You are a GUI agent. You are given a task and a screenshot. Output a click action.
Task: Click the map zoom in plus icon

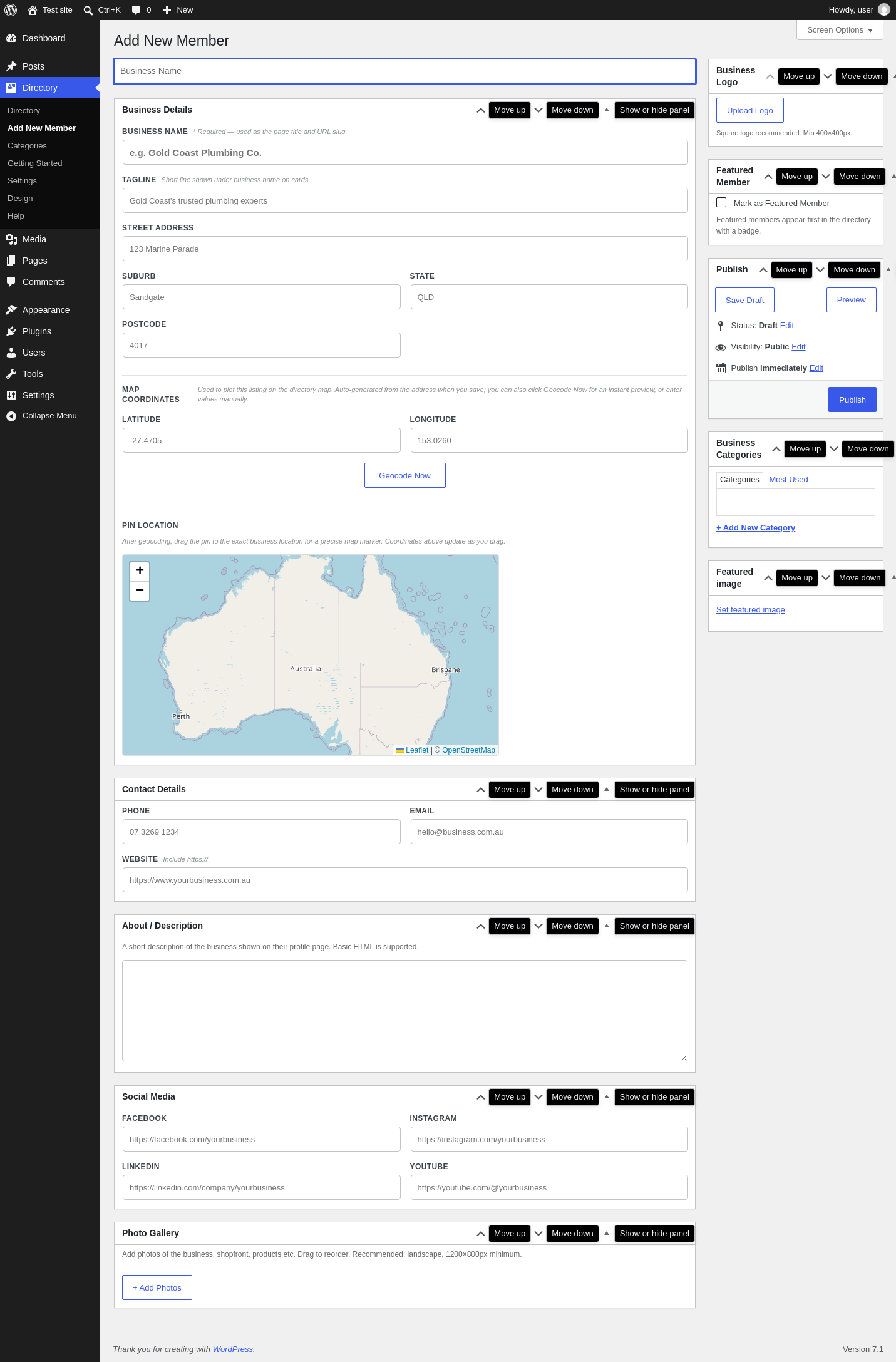(x=140, y=570)
